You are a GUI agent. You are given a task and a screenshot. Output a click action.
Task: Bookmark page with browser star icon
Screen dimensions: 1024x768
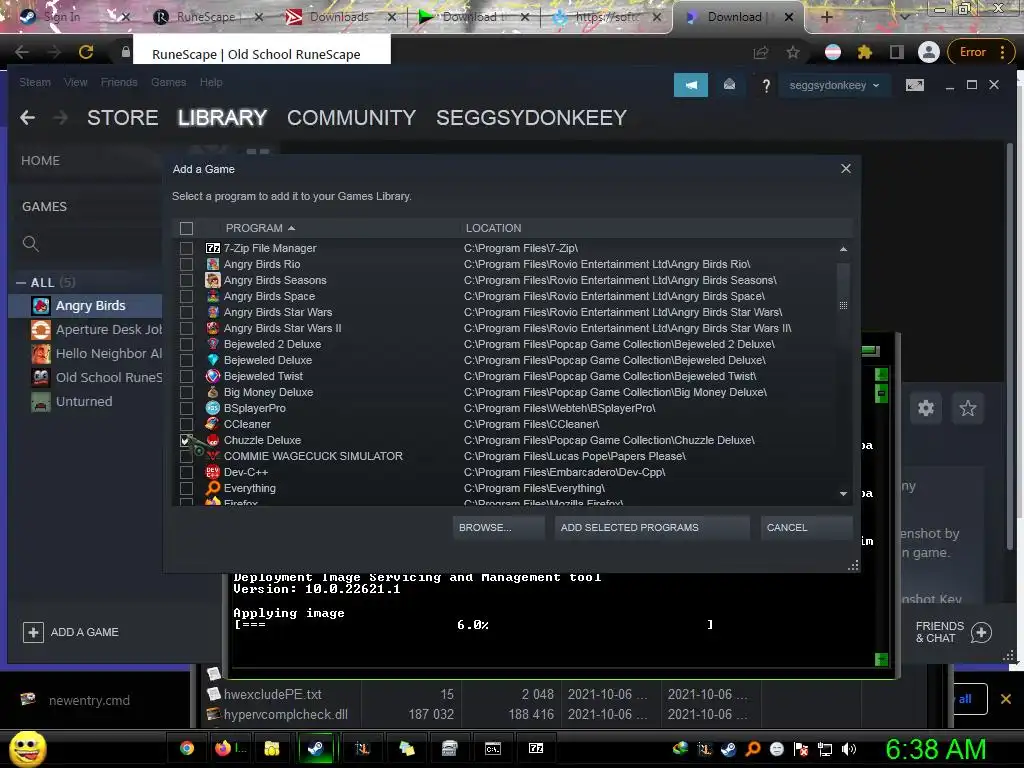793,52
